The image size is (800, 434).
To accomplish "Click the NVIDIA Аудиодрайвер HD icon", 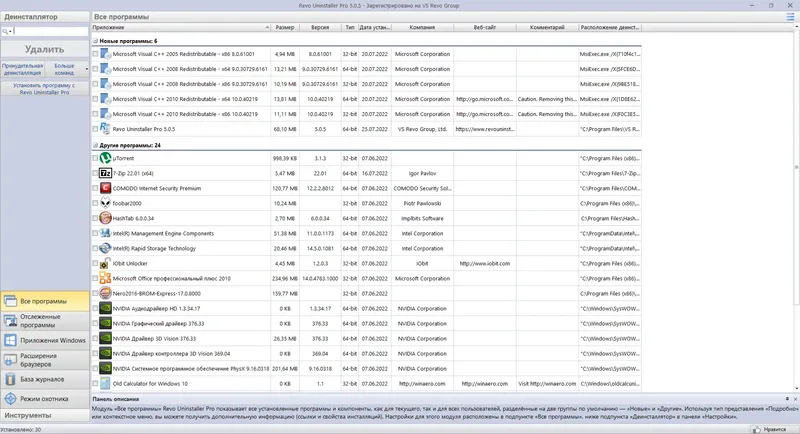I will (x=105, y=309).
